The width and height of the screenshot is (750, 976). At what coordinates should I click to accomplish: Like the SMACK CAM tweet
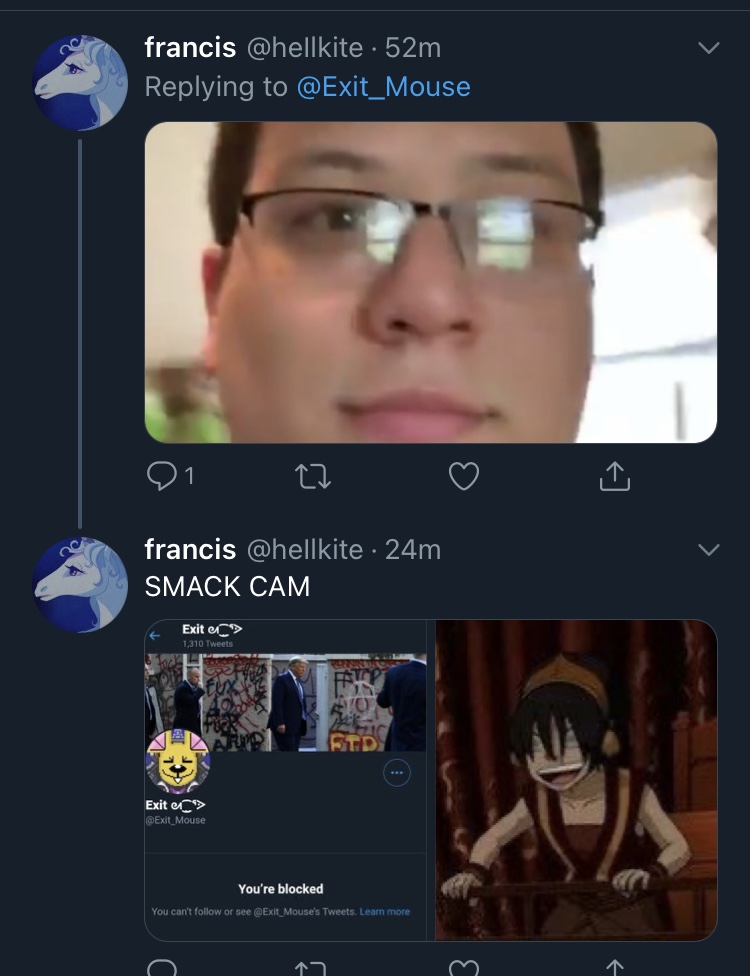(x=464, y=968)
